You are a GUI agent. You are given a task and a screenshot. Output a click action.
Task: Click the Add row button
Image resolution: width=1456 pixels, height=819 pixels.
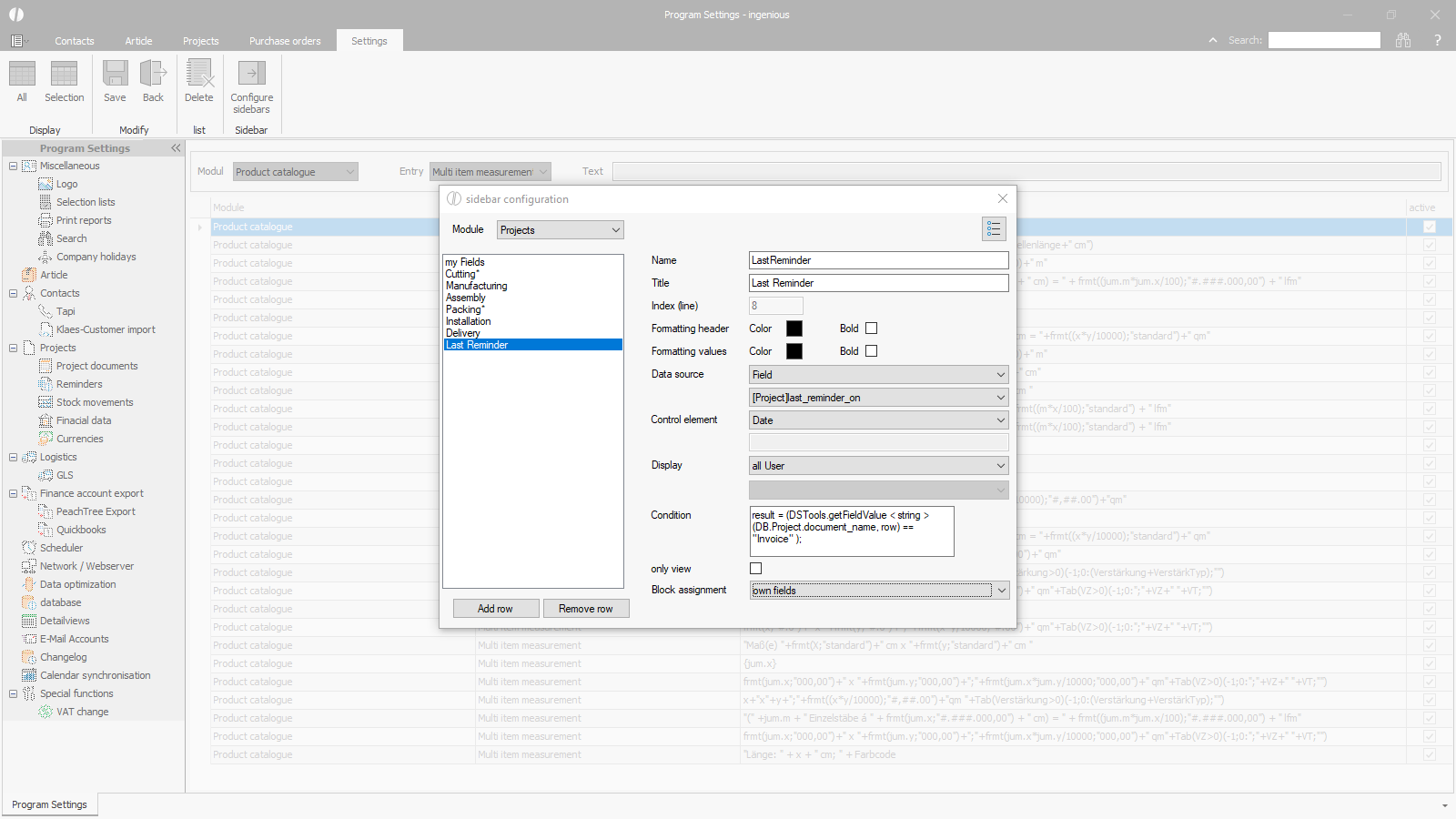coord(495,609)
